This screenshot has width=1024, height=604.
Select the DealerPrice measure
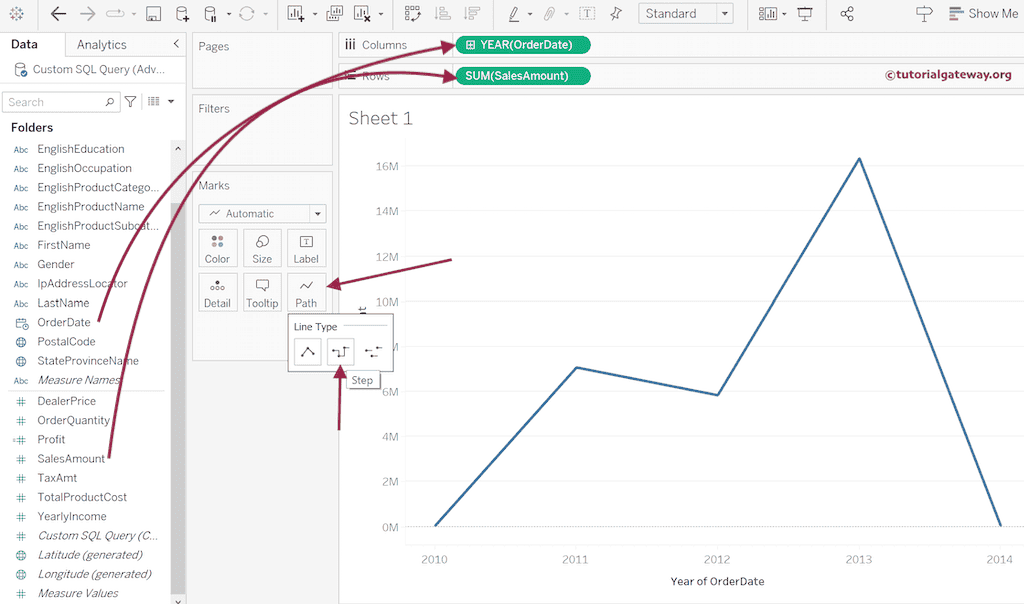(66, 401)
